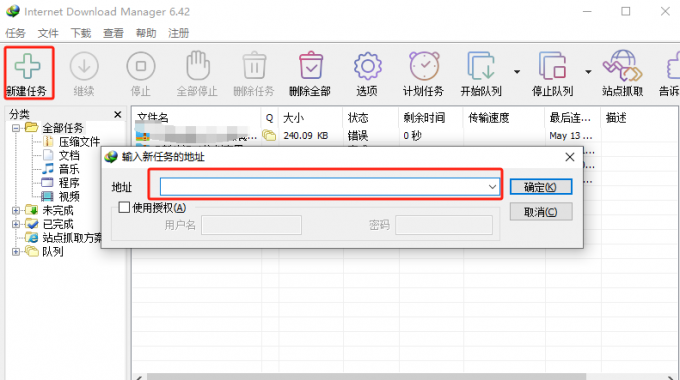
Task: Select 程序 category
Action: pos(69,183)
